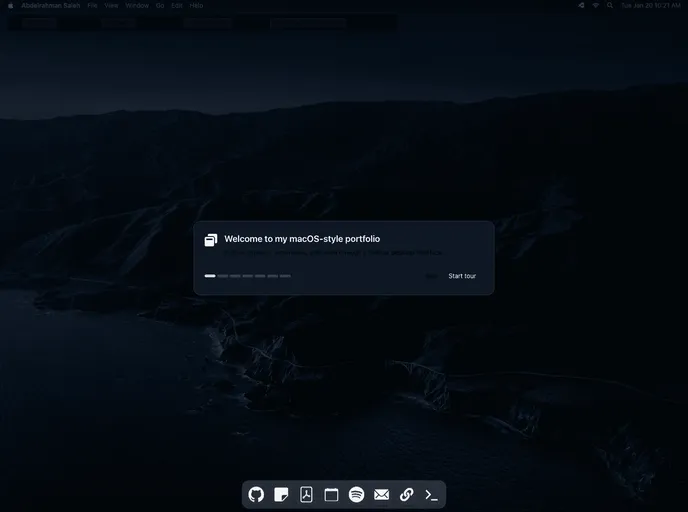
Task: Select the first tour progress step indicator
Action: (210, 276)
